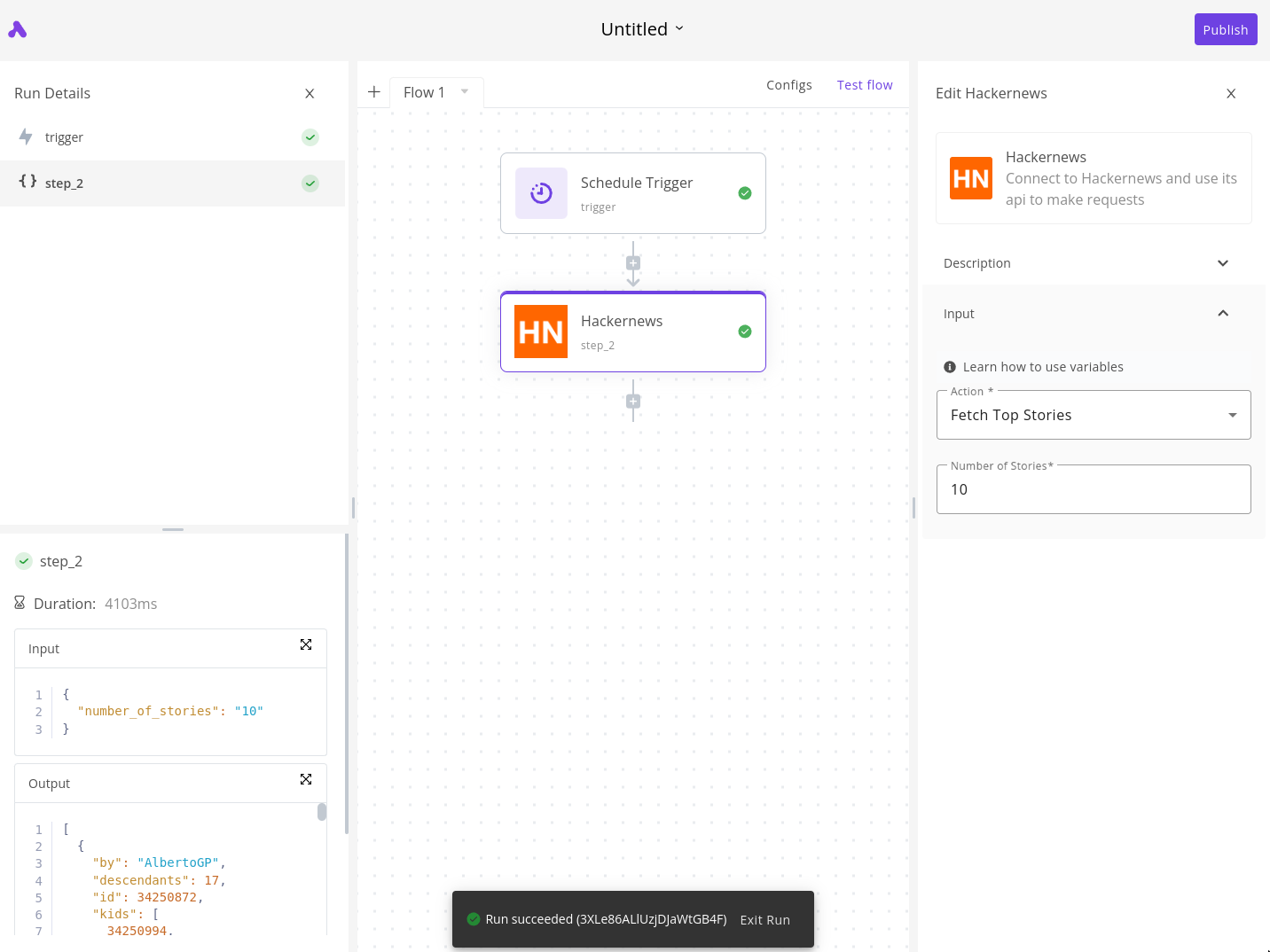Click the Schedule Trigger clock icon
This screenshot has width=1270, height=952.
tap(541, 193)
